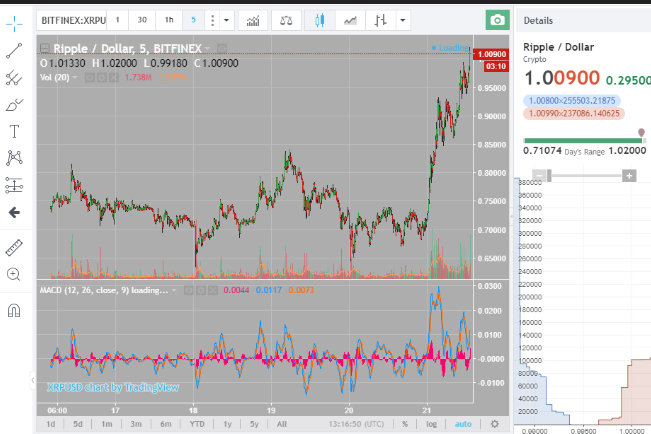Viewport: 651px width, 434px height.
Task: Open Vol indicator settings gear
Action: [102, 78]
